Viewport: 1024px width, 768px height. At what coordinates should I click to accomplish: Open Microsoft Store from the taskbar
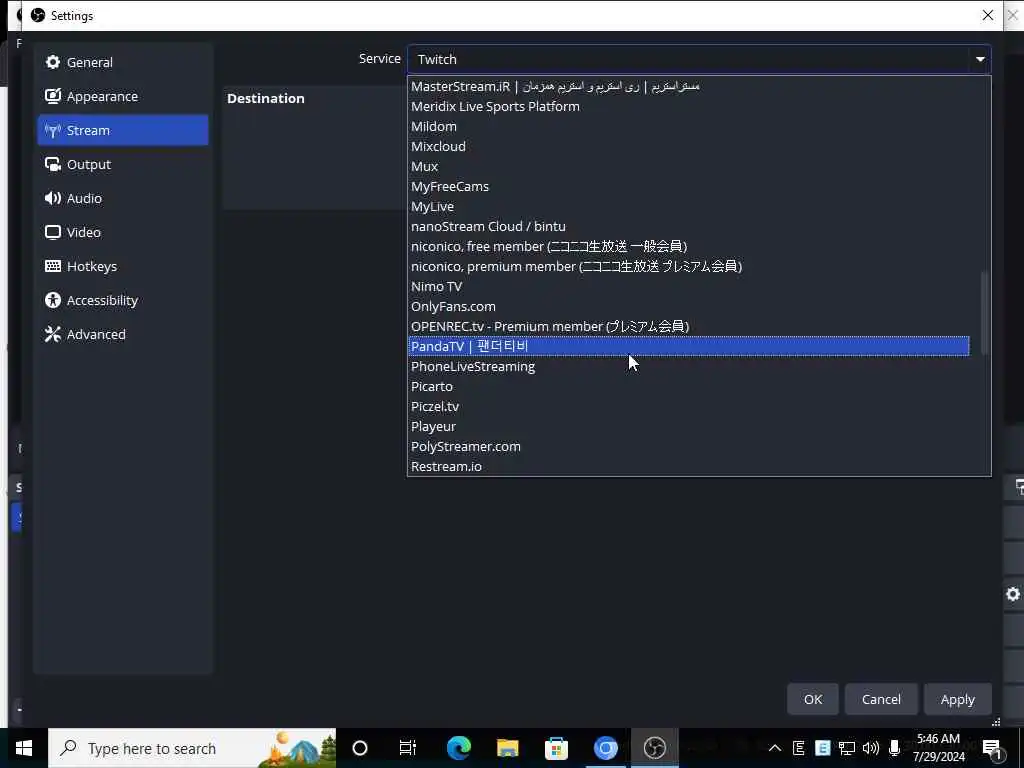pyautogui.click(x=556, y=748)
